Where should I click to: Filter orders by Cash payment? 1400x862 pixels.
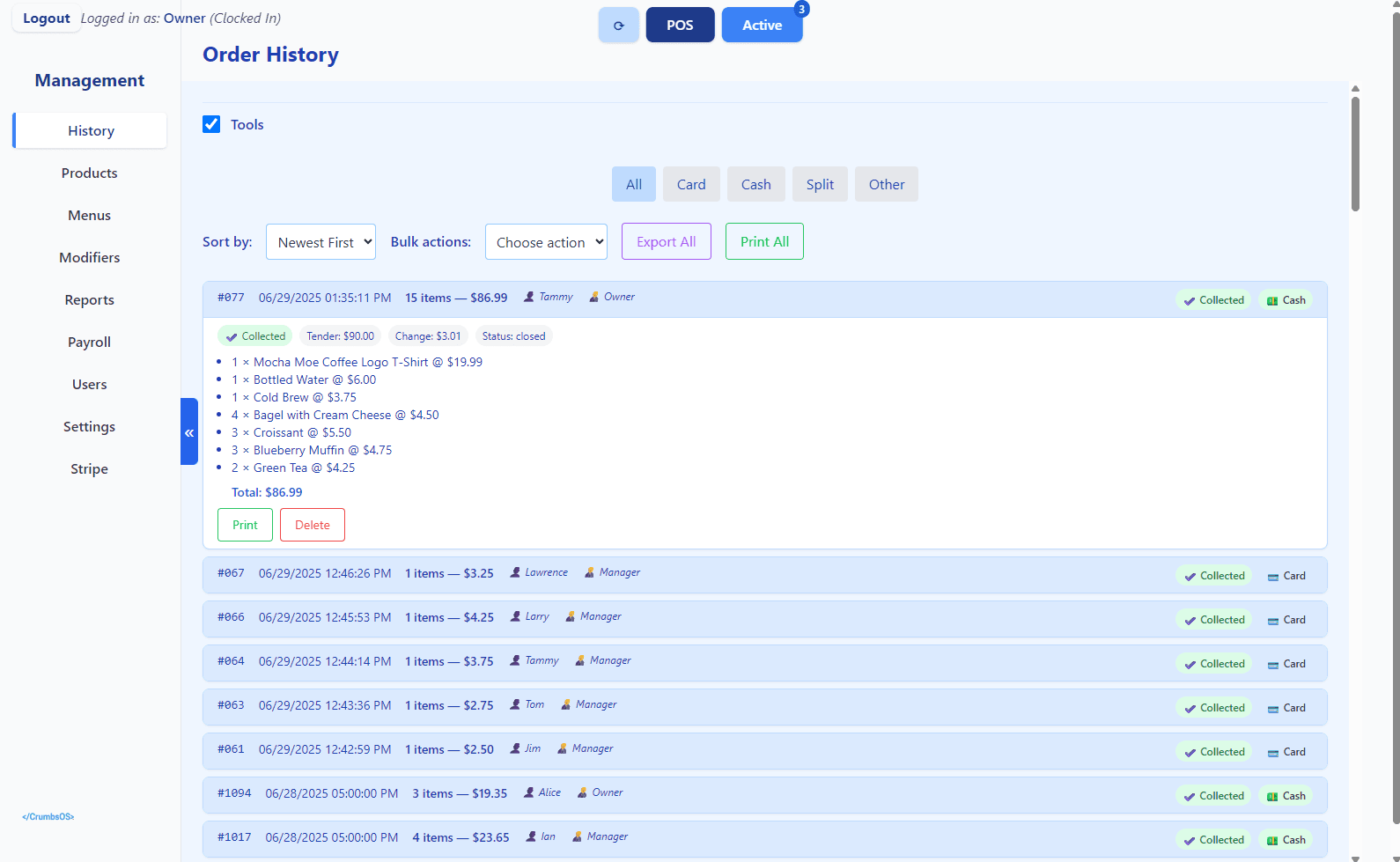755,185
